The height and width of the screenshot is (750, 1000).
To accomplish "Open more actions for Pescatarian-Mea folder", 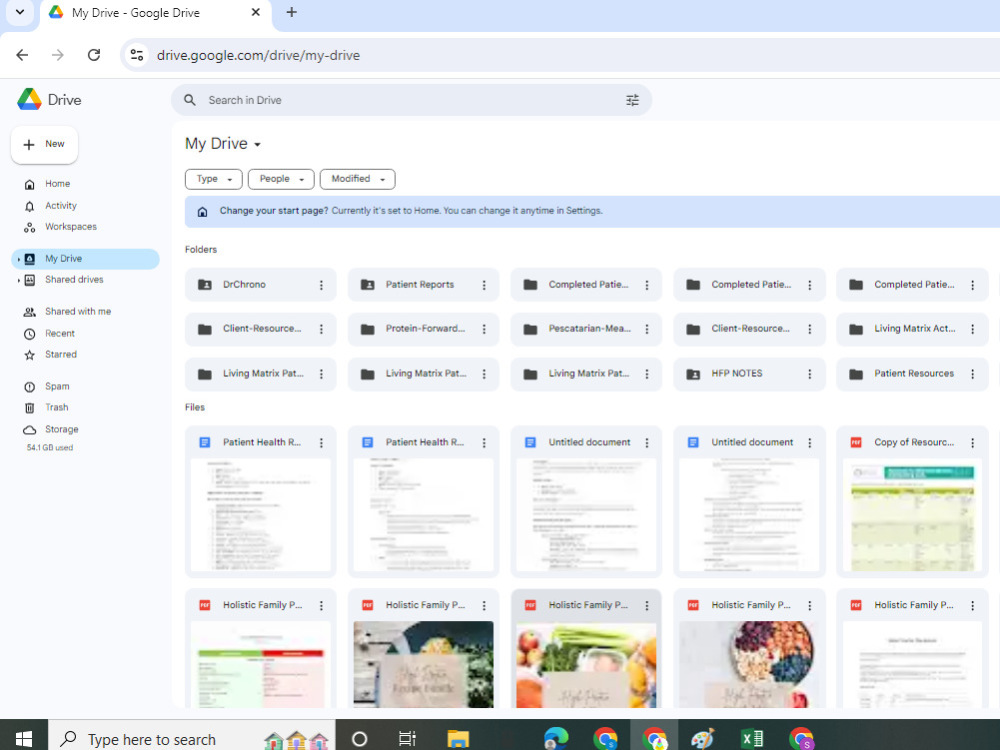I will coord(647,329).
